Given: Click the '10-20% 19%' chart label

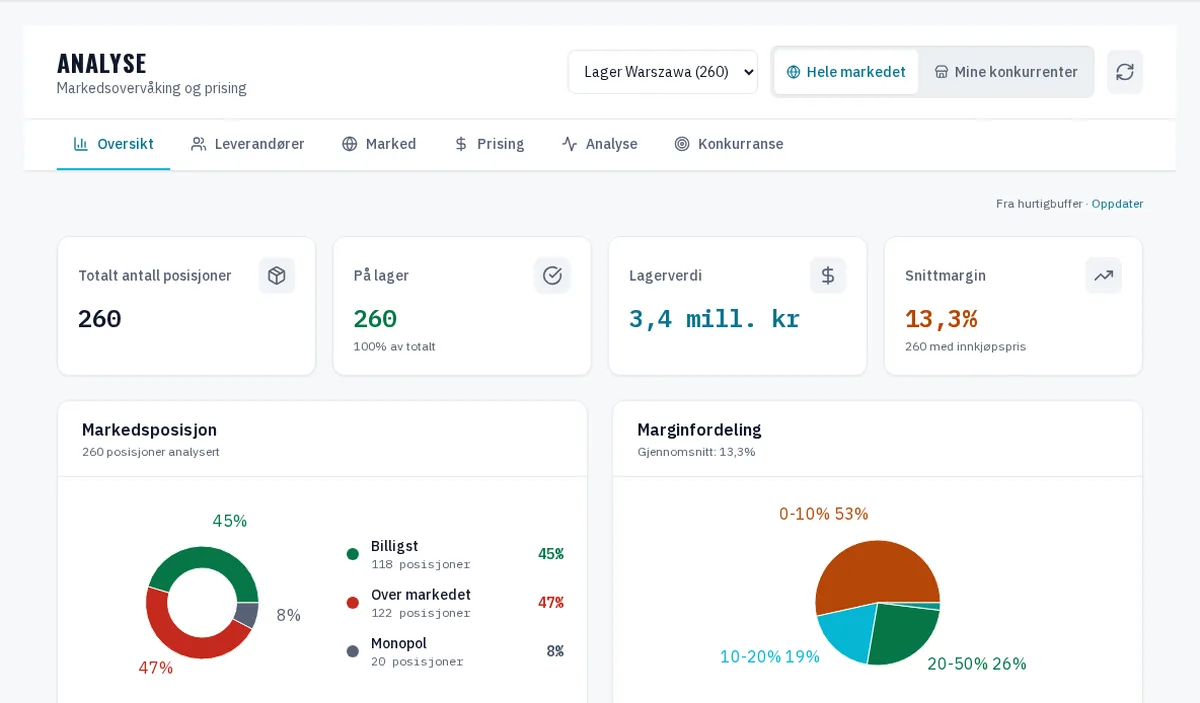Looking at the screenshot, I should [770, 657].
